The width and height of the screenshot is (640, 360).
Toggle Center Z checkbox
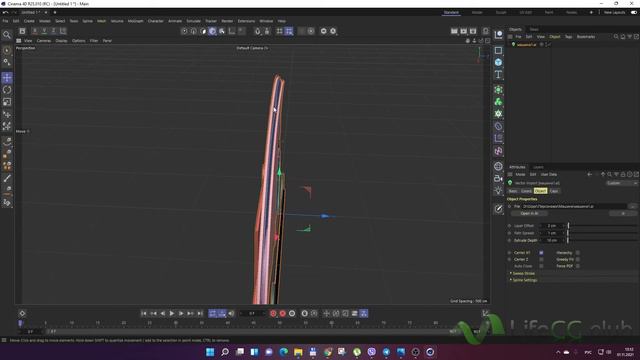[x=541, y=260]
